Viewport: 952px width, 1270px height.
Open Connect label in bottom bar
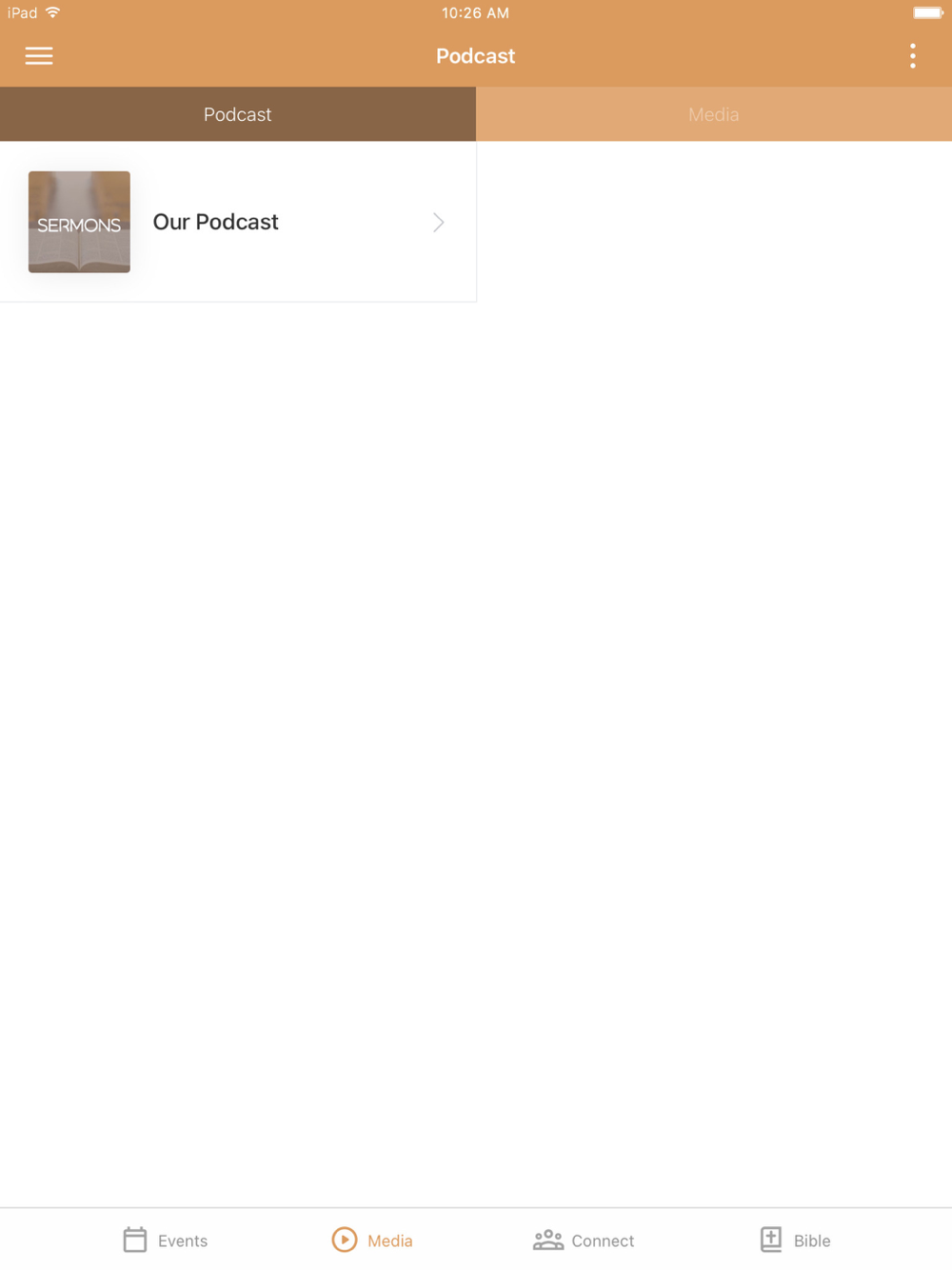coord(603,1240)
